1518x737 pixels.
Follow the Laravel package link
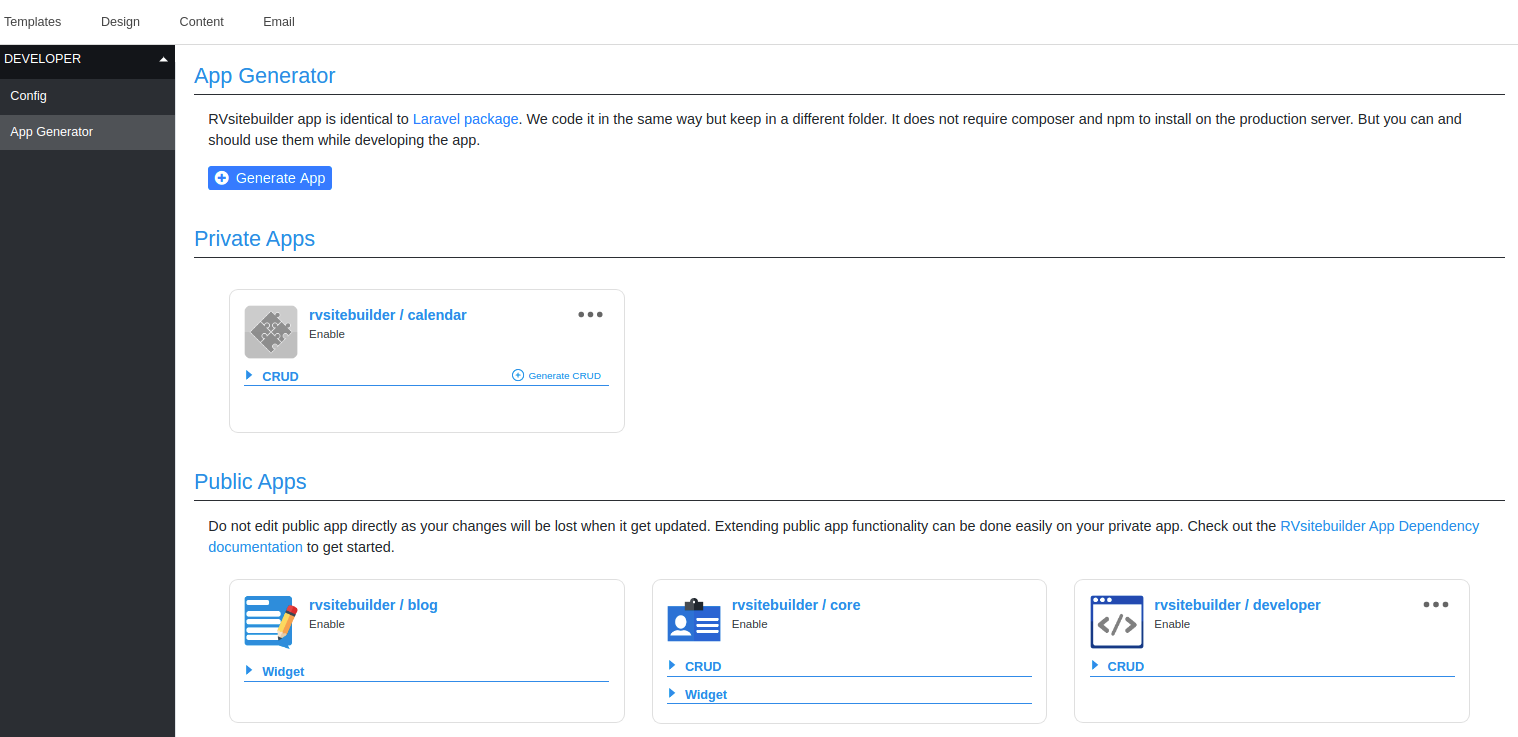[x=465, y=119]
